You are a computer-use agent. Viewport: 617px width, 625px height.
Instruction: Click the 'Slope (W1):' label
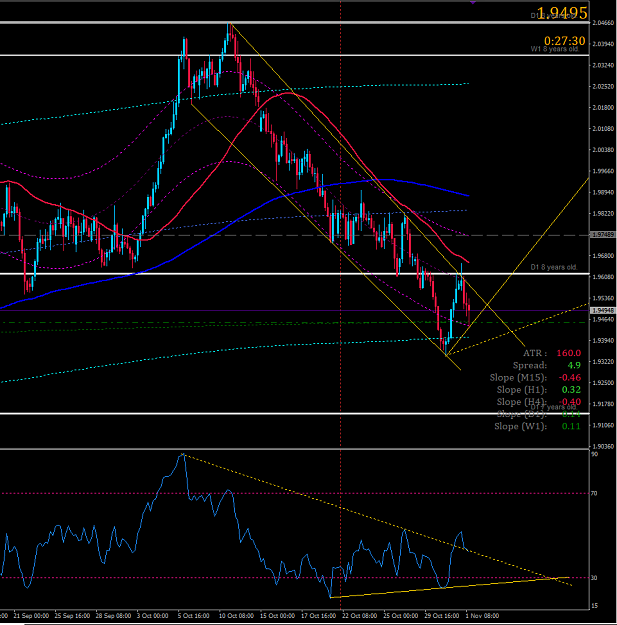(521, 426)
